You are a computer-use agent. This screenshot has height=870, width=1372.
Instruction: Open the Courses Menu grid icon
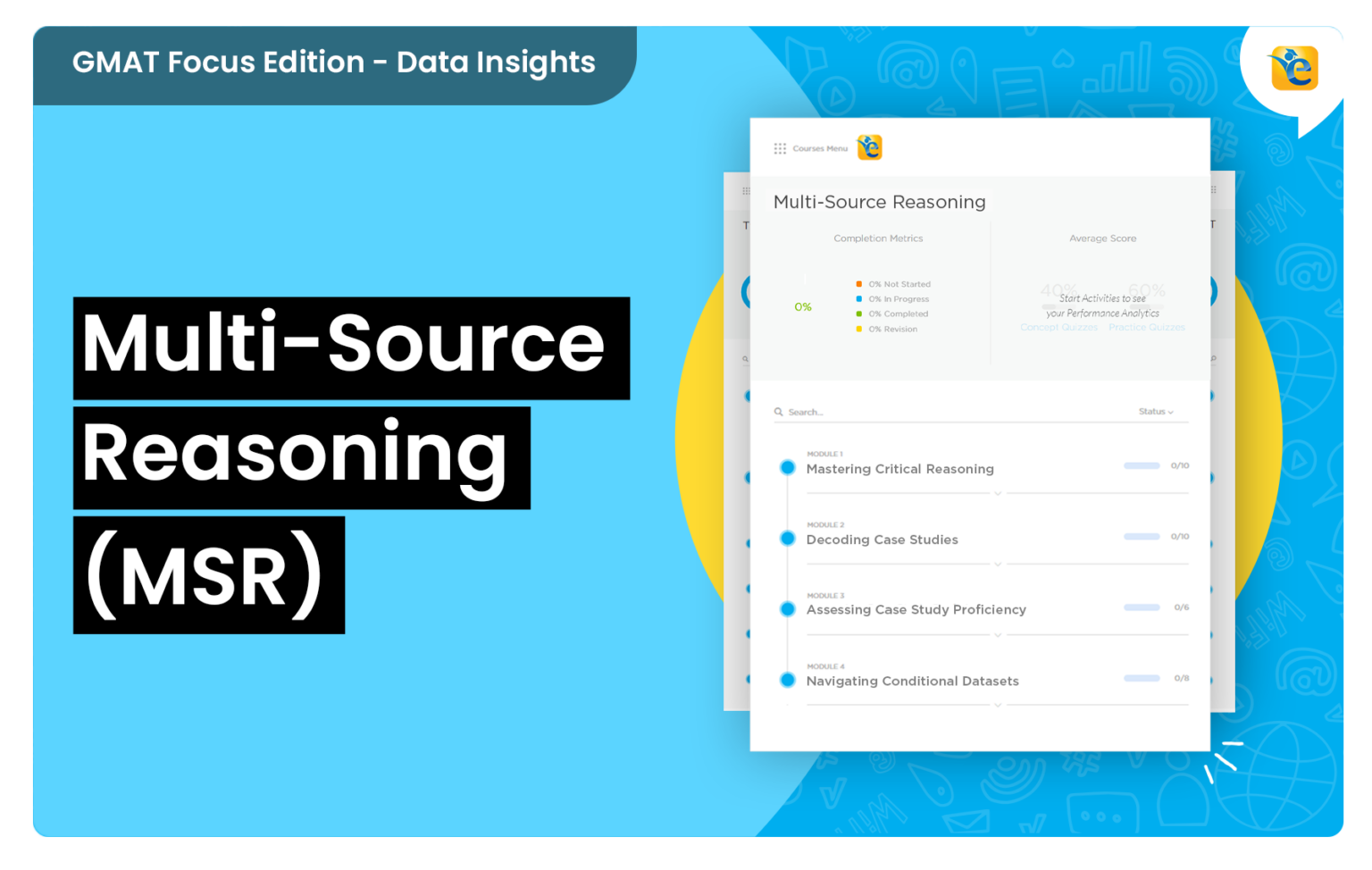[x=780, y=148]
